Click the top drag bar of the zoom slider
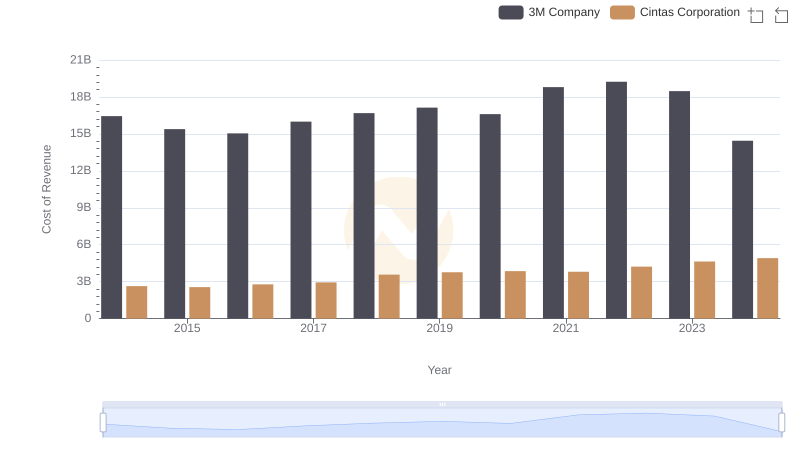The width and height of the screenshot is (800, 461). pos(442,404)
